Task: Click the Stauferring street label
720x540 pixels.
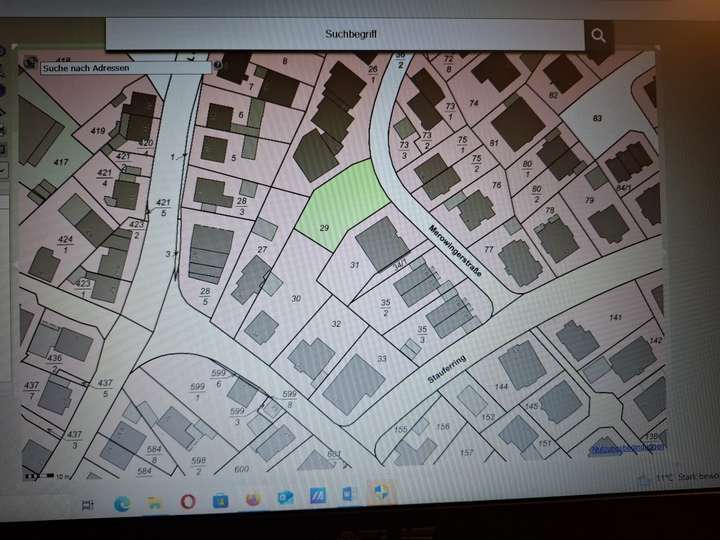Action: [447, 369]
